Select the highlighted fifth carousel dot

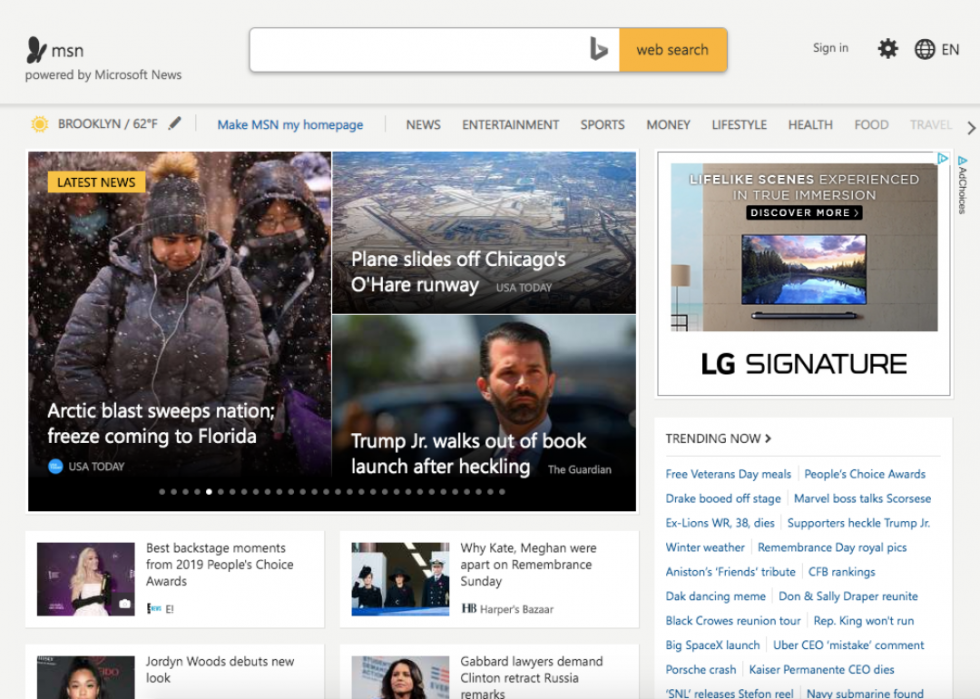click(x=209, y=491)
